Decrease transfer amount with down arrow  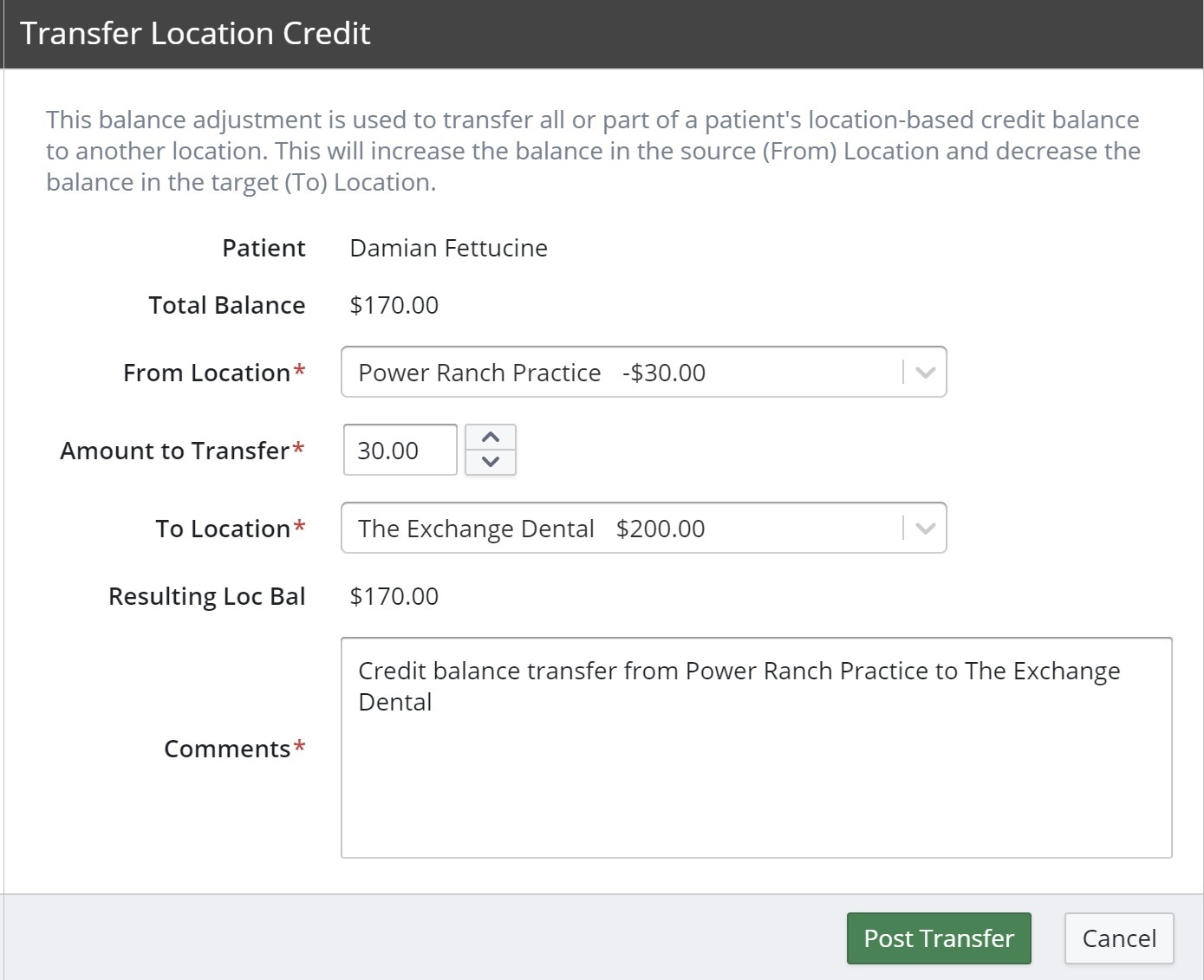(x=491, y=462)
